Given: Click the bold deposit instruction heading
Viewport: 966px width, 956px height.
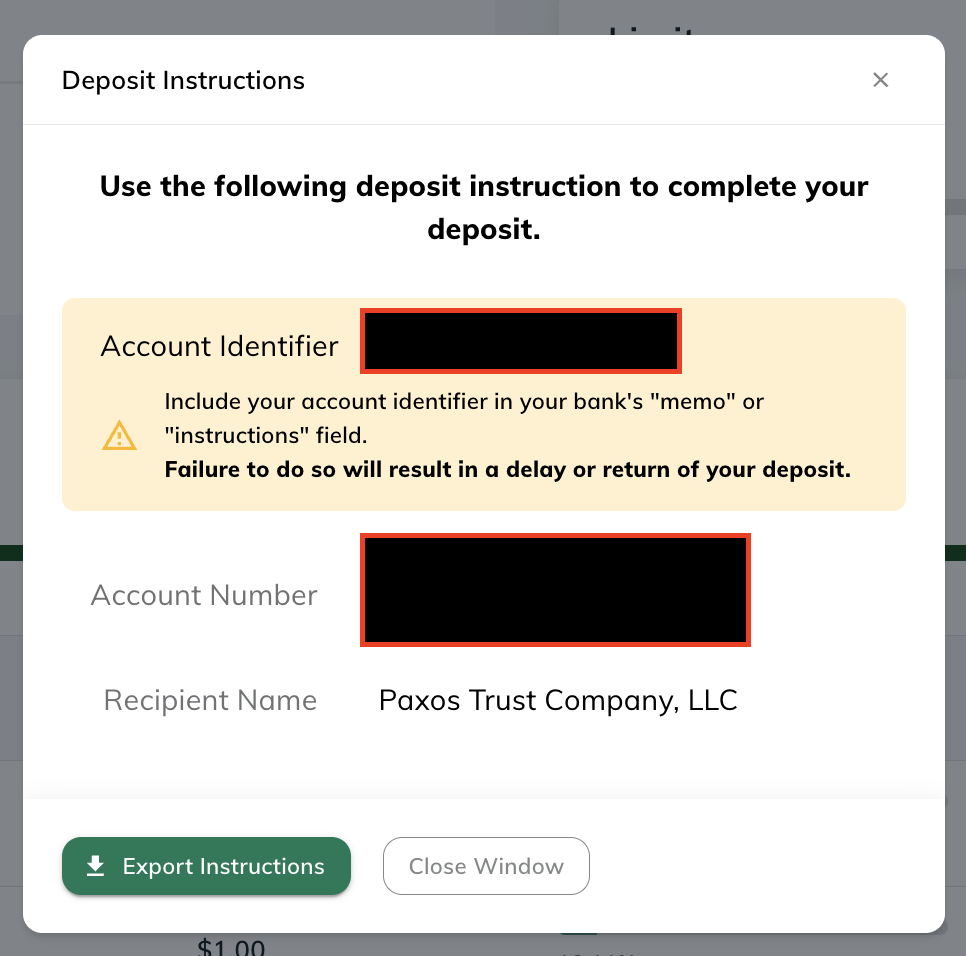Looking at the screenshot, I should [x=484, y=208].
